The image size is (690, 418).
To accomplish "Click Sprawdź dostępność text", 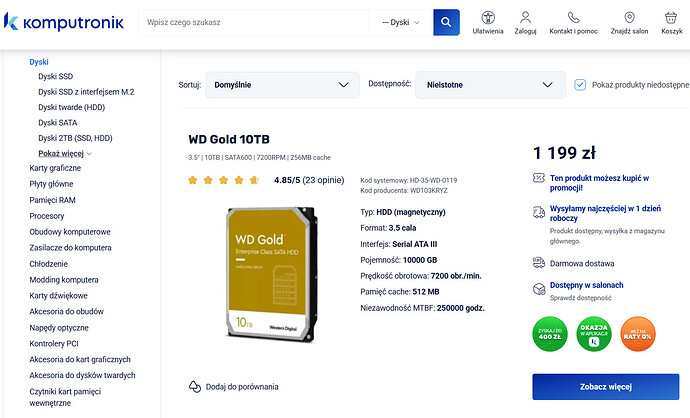I will tap(580, 298).
